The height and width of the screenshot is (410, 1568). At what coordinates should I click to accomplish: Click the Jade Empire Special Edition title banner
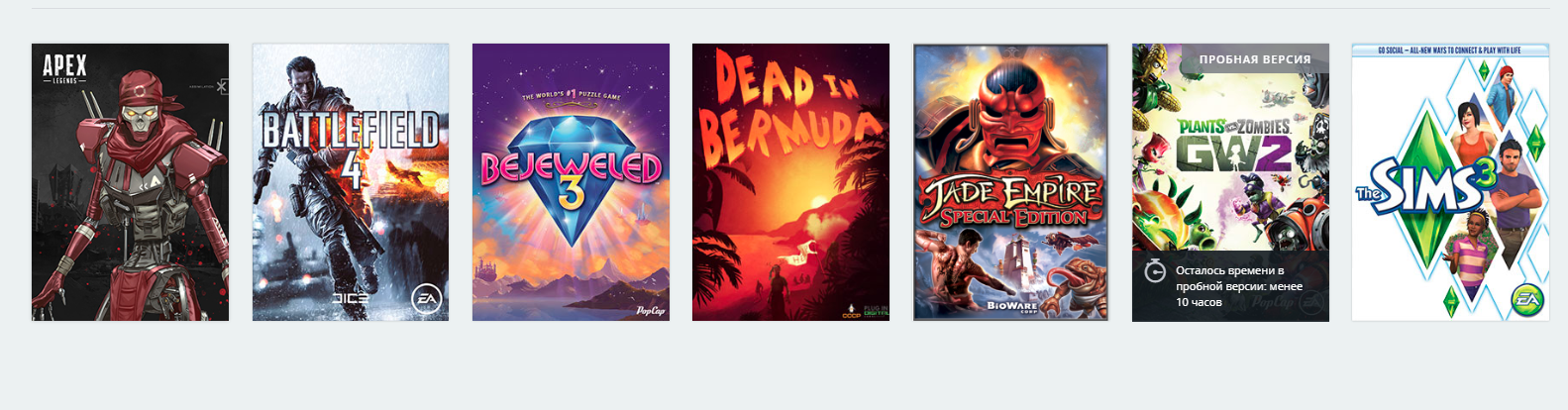[x=1010, y=202]
